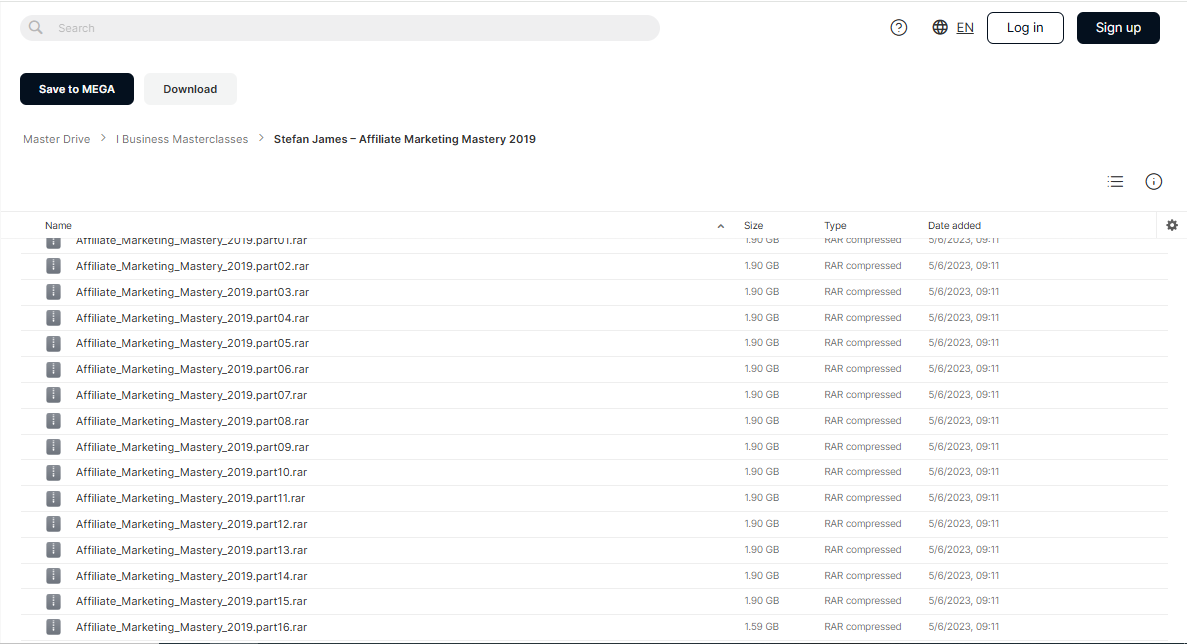
Task: Click RAR icon for part06.rar
Action: pyautogui.click(x=53, y=369)
